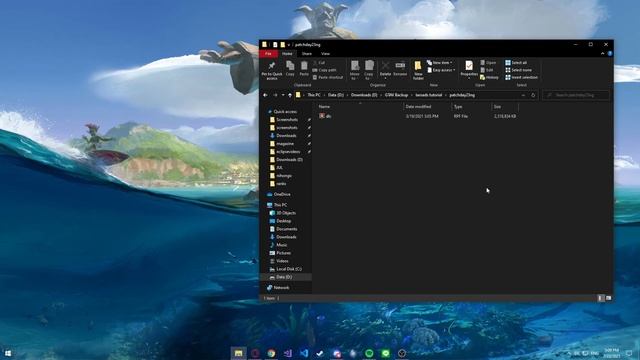Open pinned Screenshots folder in Quick access

[287, 120]
